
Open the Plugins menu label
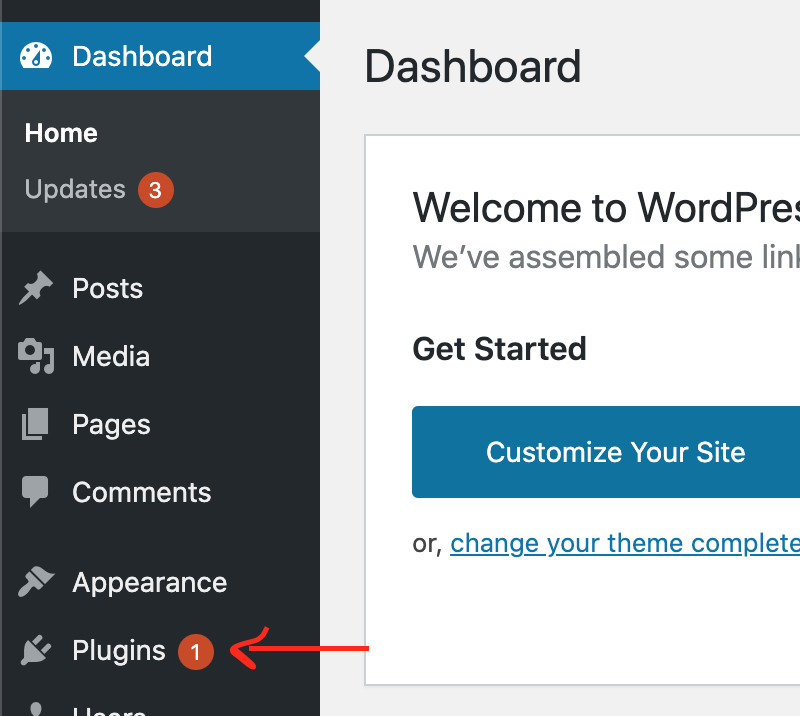coord(119,651)
